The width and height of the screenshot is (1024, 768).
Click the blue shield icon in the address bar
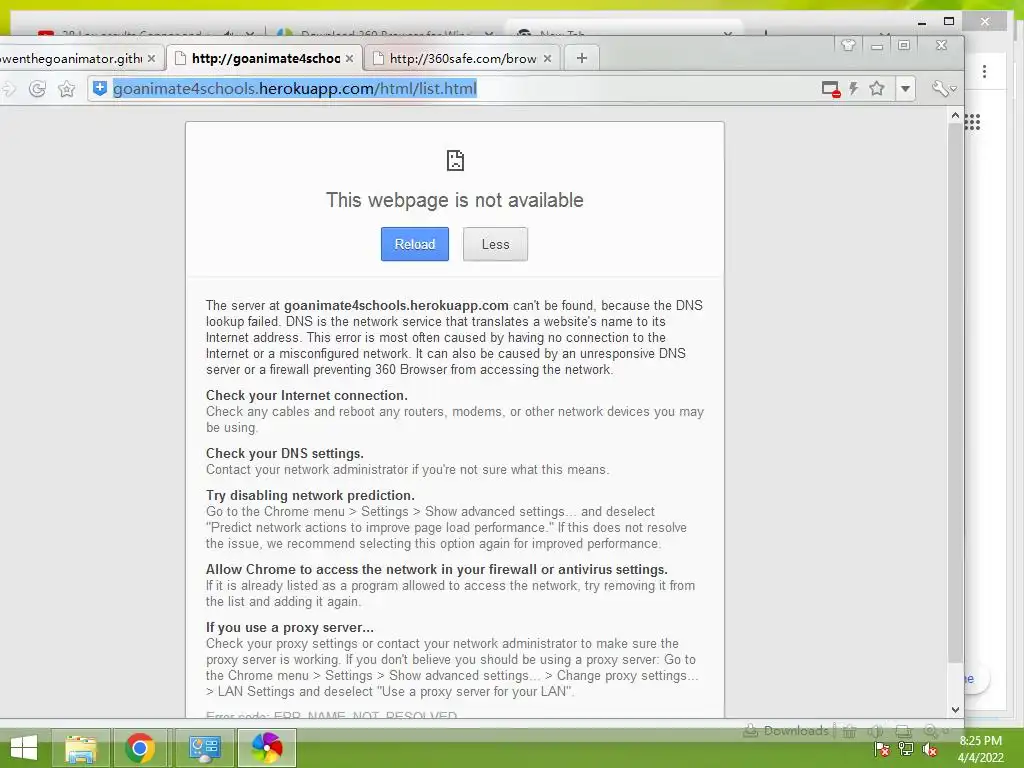(x=100, y=89)
